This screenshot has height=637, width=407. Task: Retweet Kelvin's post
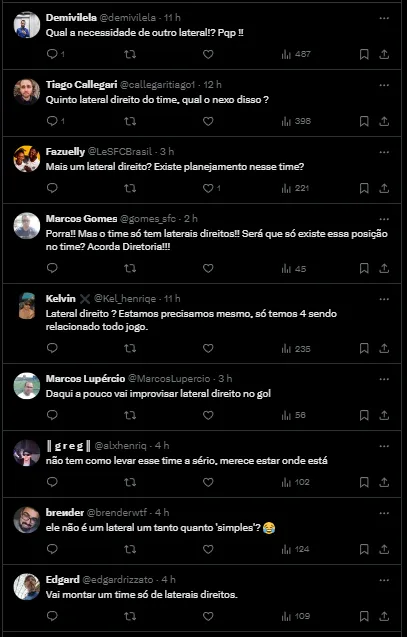pyautogui.click(x=130, y=348)
